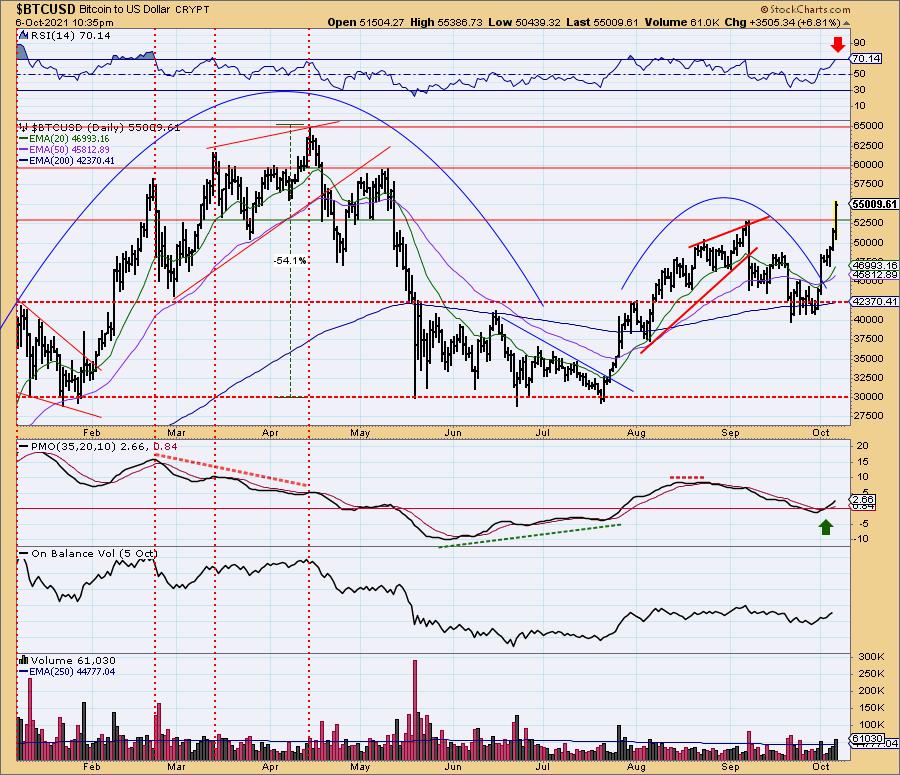This screenshot has width=900, height=775.
Task: Click the boxed 46993.16 tag on right axis
Action: [x=875, y=265]
